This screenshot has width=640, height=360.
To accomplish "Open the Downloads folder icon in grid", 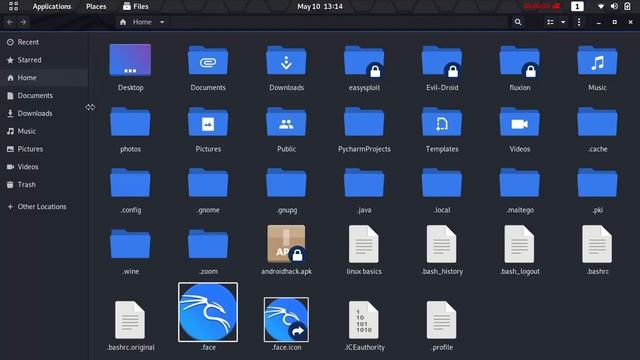I will click(286, 61).
